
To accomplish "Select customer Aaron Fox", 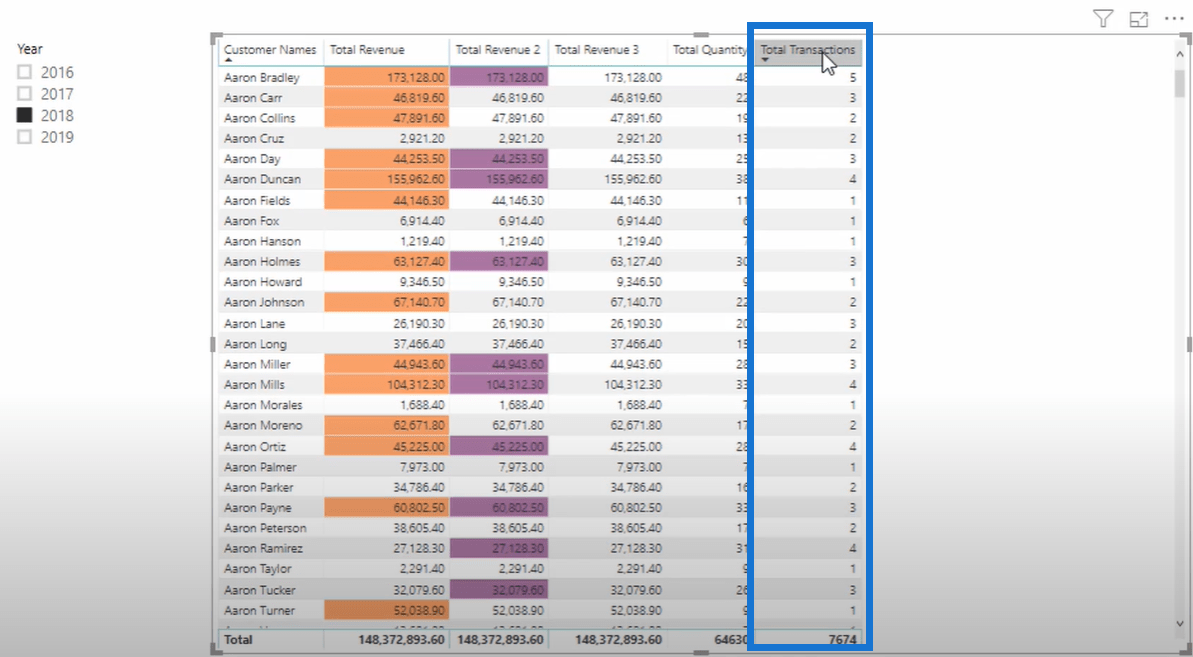I will tap(251, 221).
